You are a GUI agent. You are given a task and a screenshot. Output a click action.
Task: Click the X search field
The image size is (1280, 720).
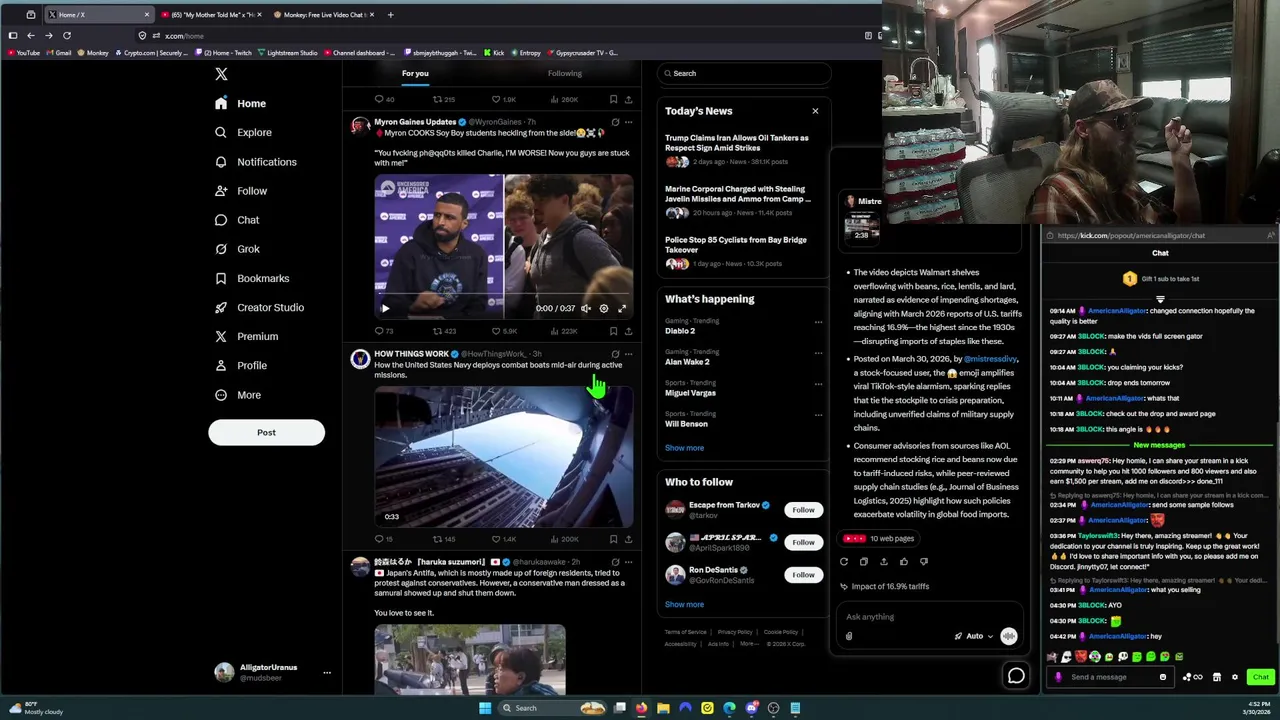745,73
